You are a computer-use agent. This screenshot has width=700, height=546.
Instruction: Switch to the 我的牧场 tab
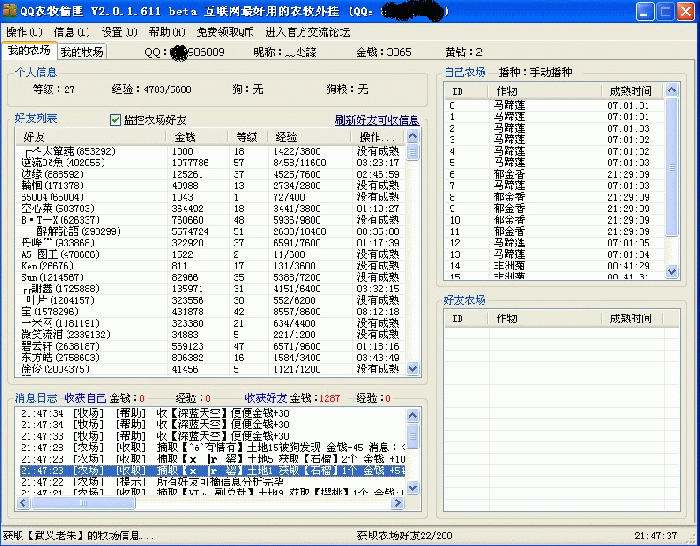click(81, 51)
